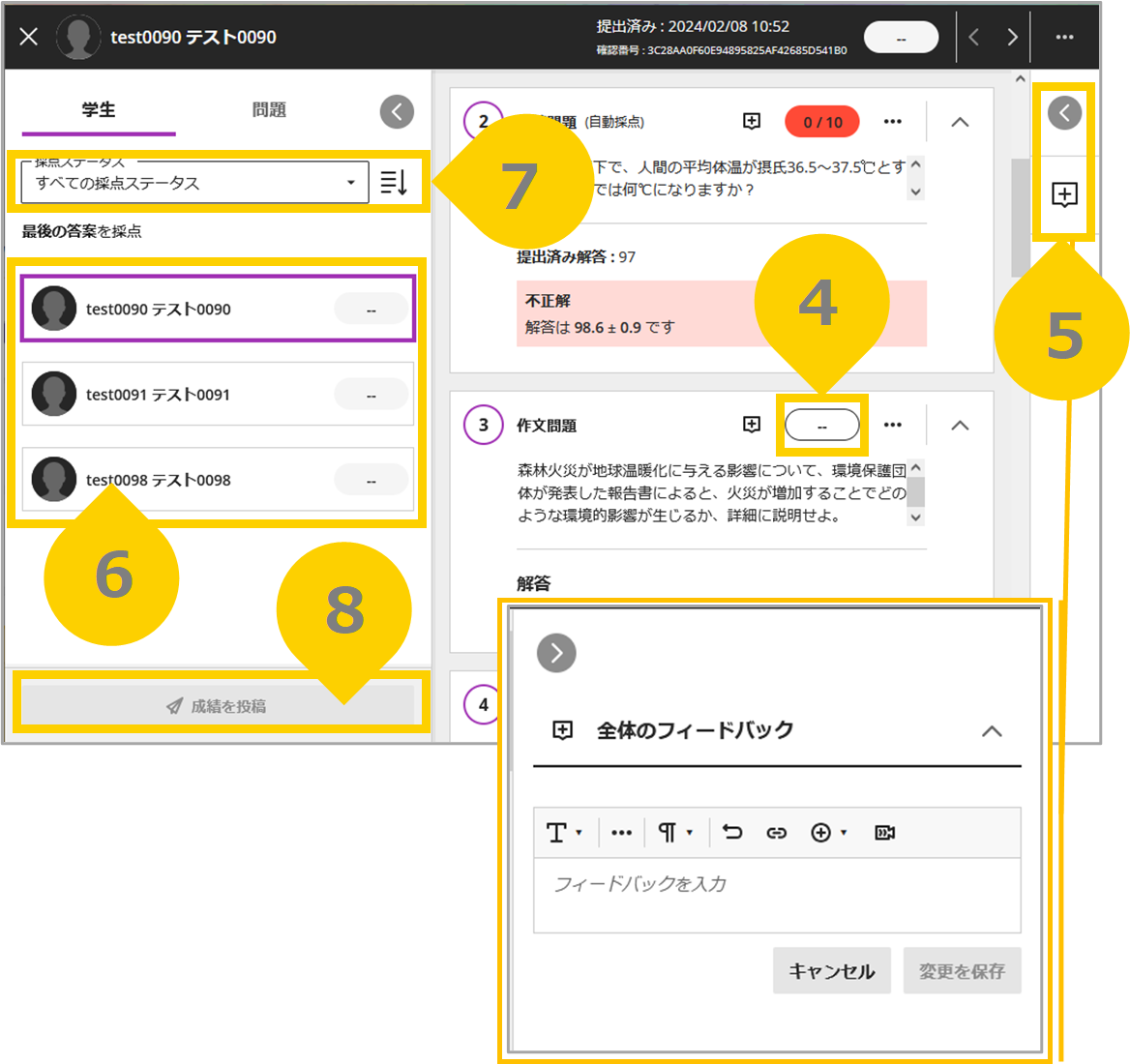The image size is (1130, 1064).
Task: Click main content scrollbar thumb
Action: (x=1019, y=218)
